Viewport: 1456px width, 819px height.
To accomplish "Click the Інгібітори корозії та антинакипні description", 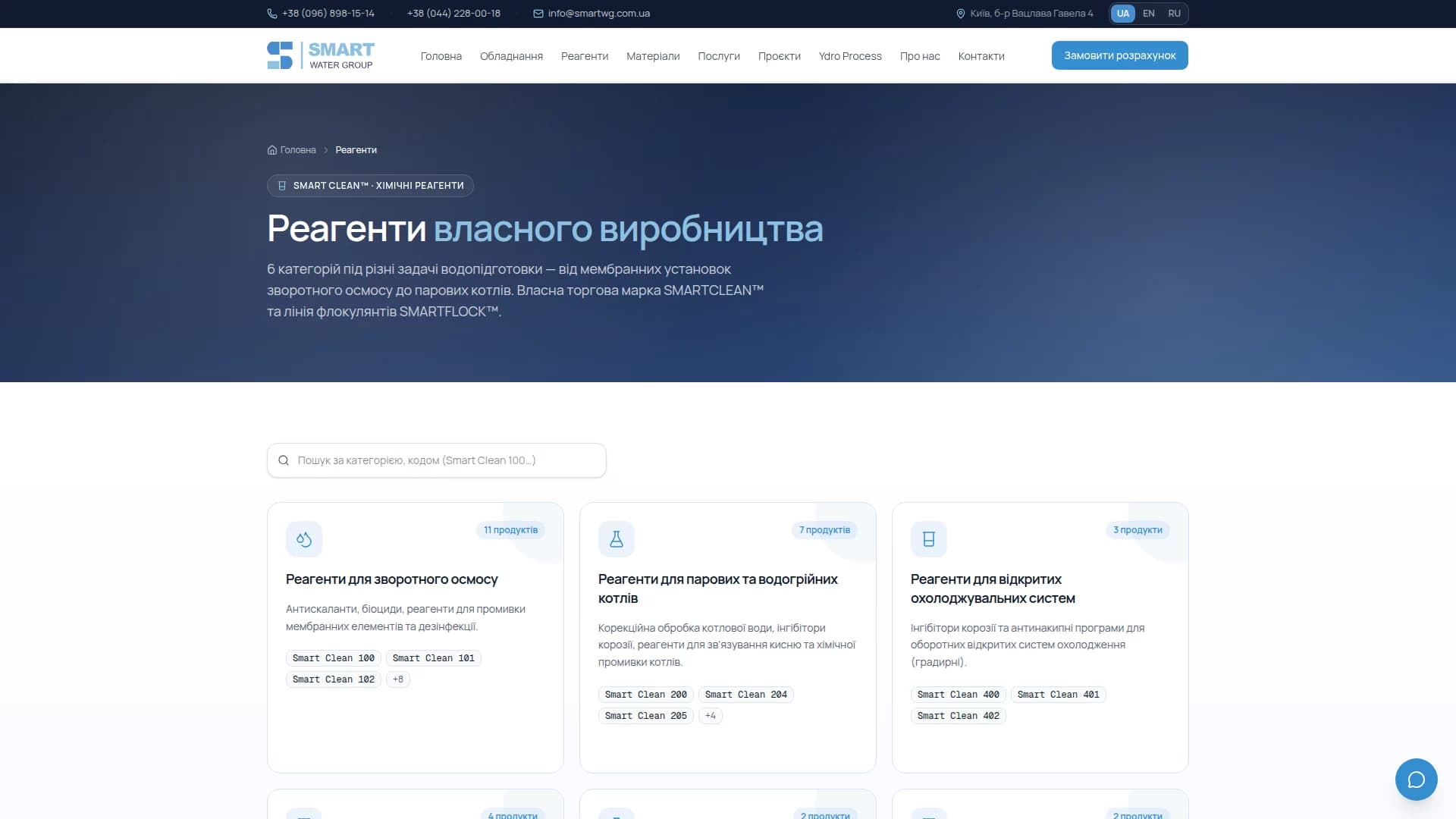I will 1028,645.
